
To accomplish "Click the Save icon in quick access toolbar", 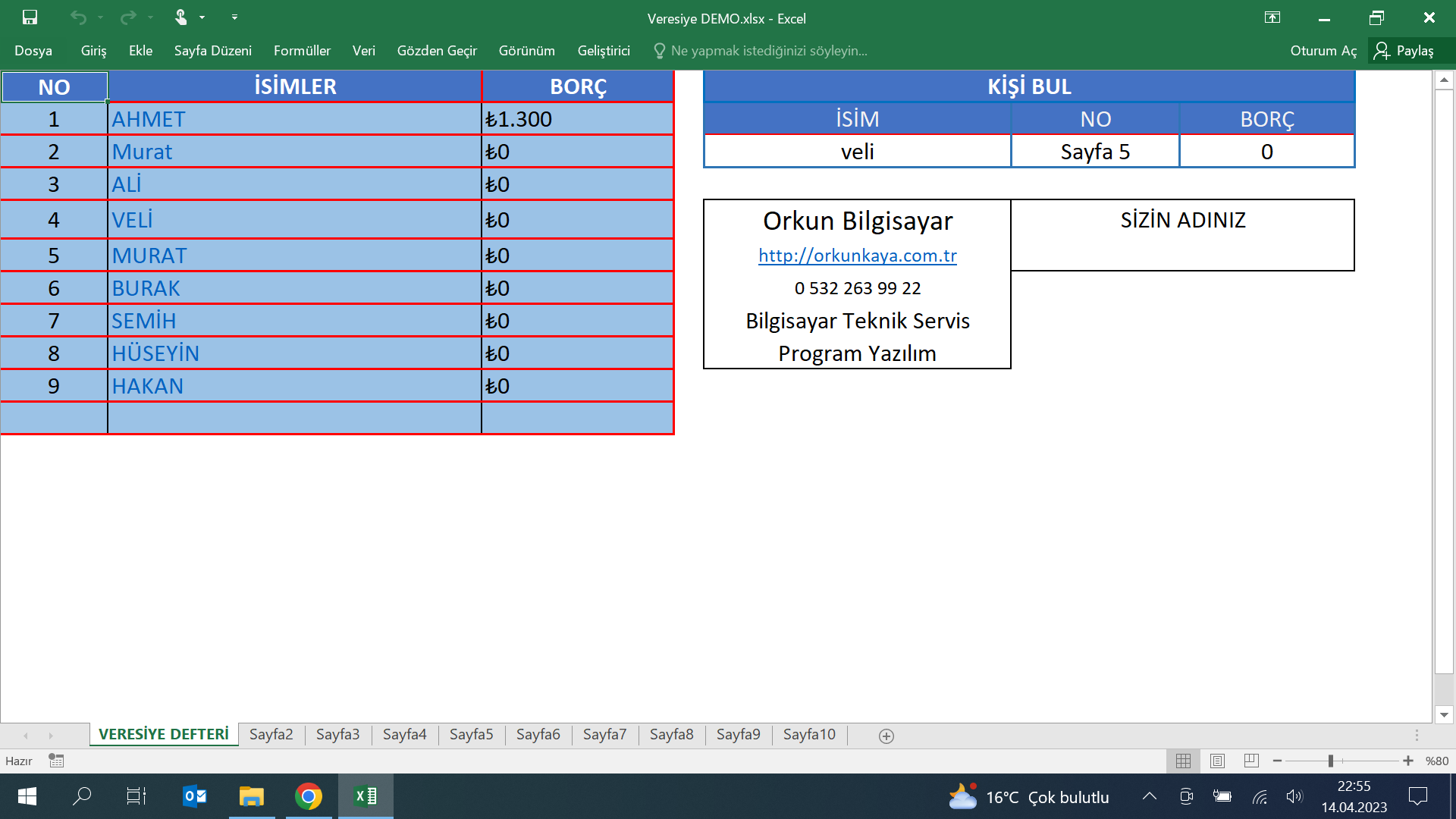I will pyautogui.click(x=30, y=17).
